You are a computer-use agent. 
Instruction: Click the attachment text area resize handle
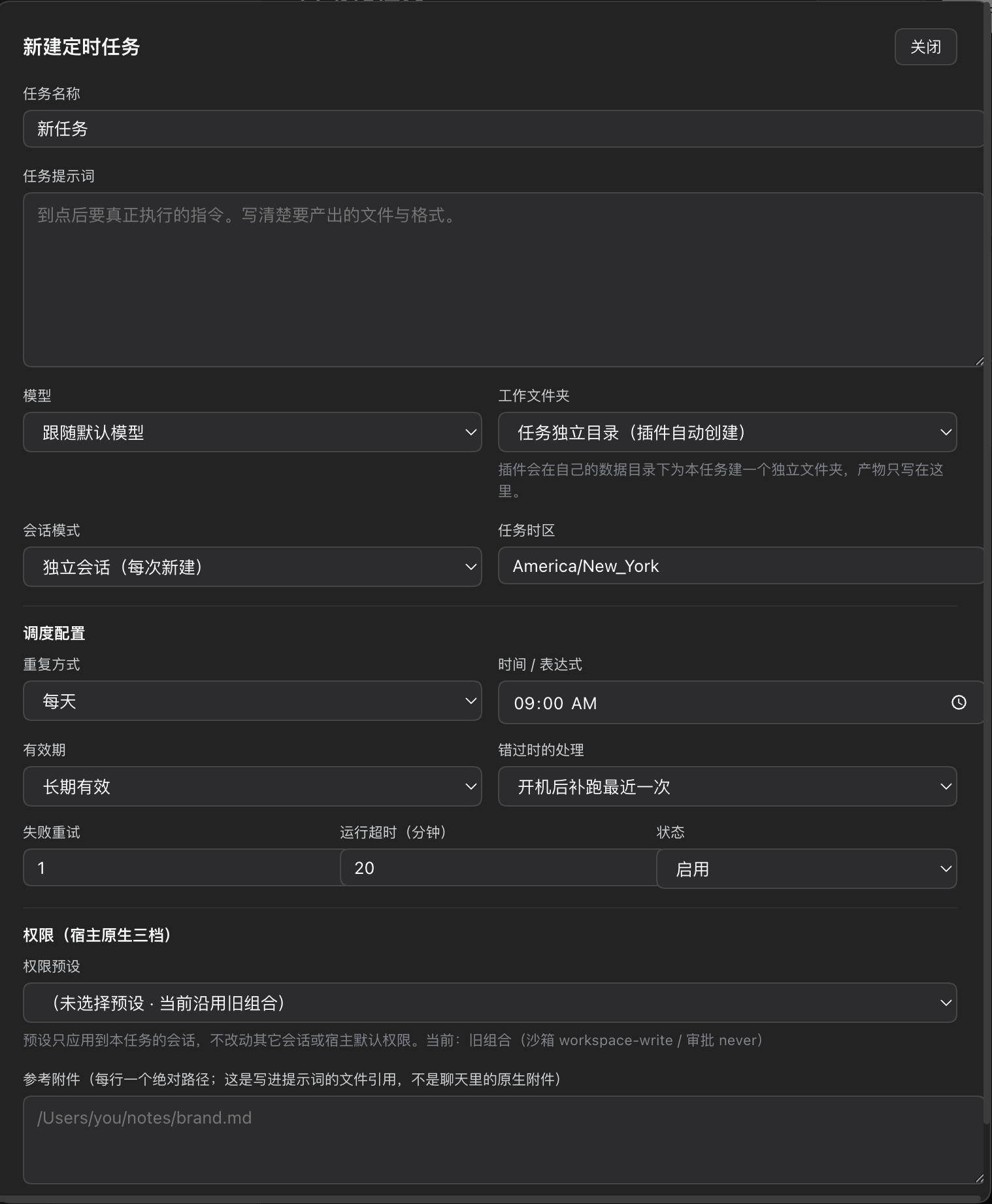pyautogui.click(x=979, y=1179)
